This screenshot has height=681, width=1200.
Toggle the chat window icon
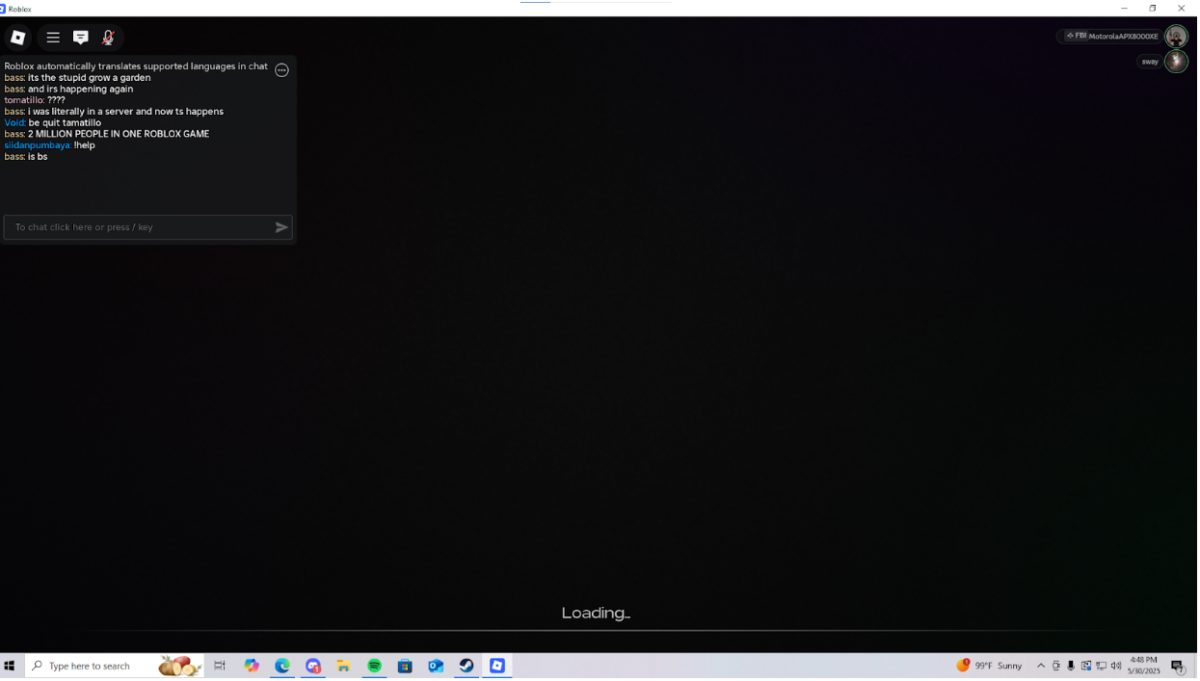pyautogui.click(x=81, y=38)
